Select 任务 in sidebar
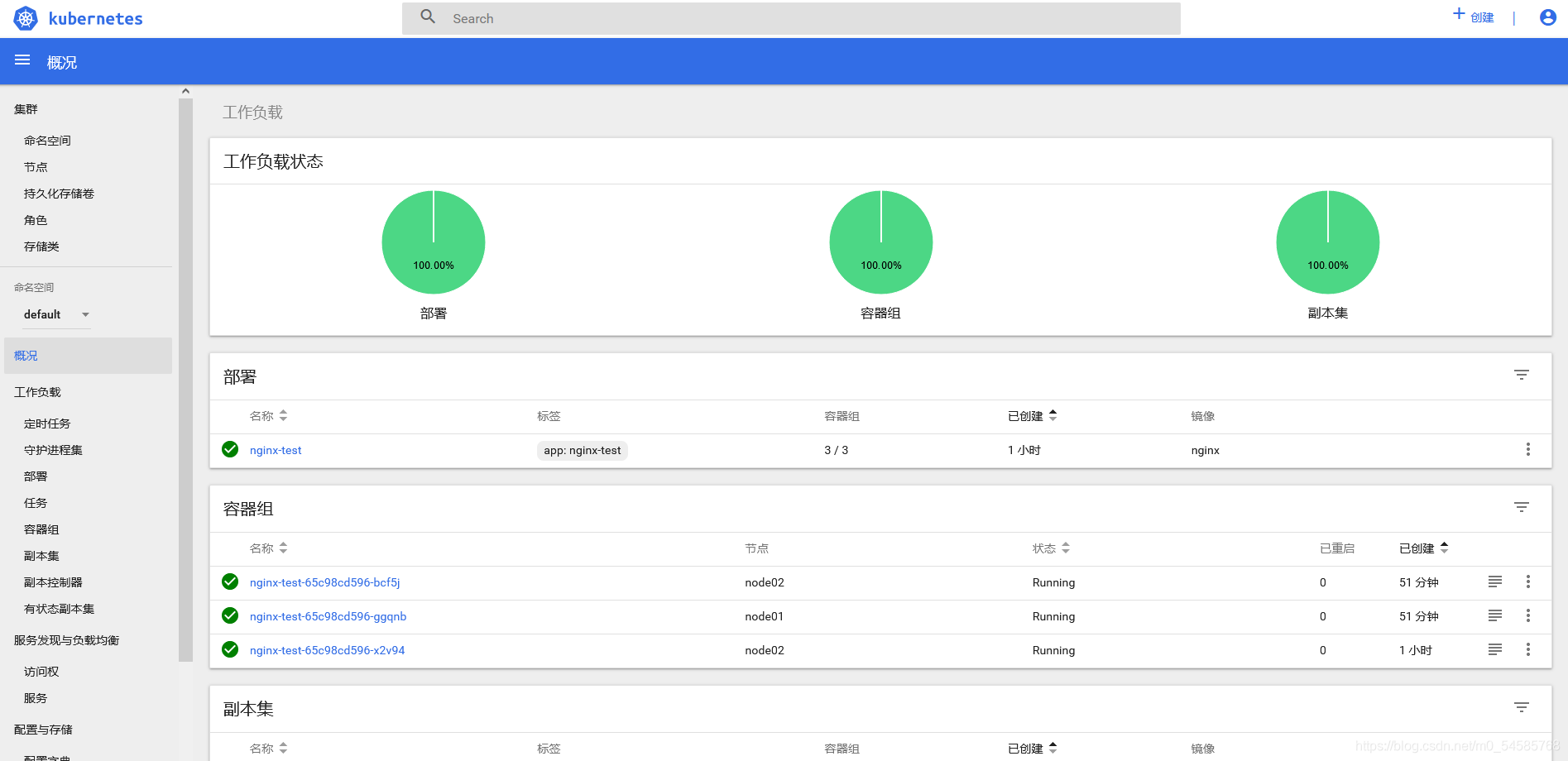1568x761 pixels. pyautogui.click(x=36, y=503)
